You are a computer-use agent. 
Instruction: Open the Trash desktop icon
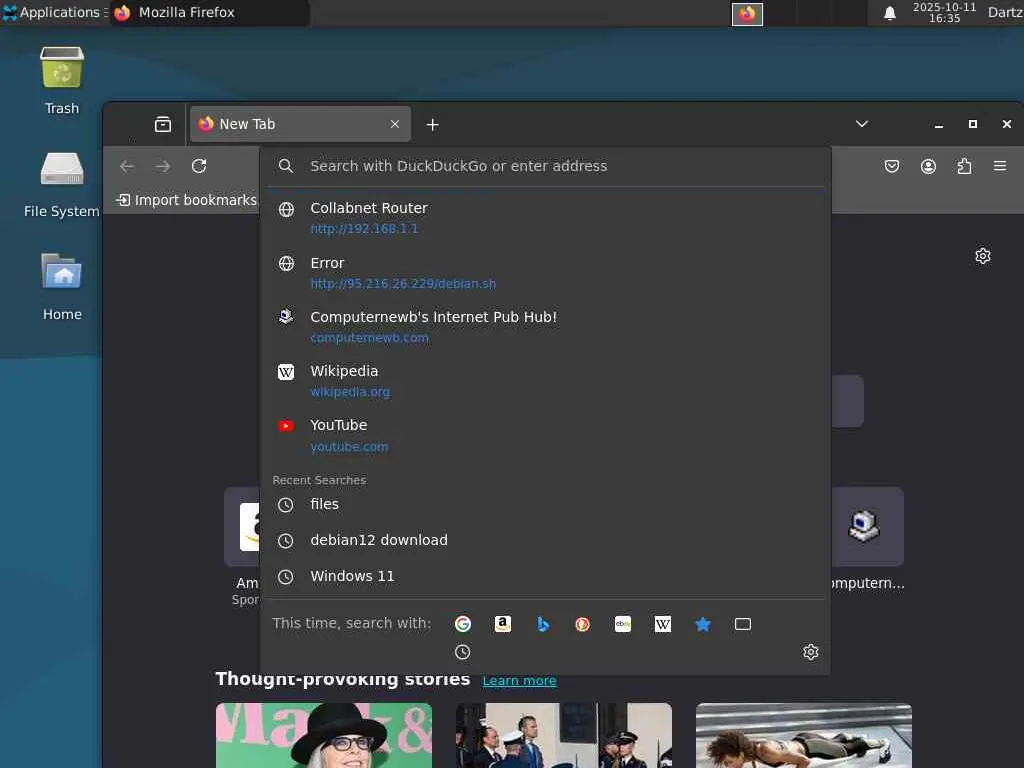click(62, 80)
